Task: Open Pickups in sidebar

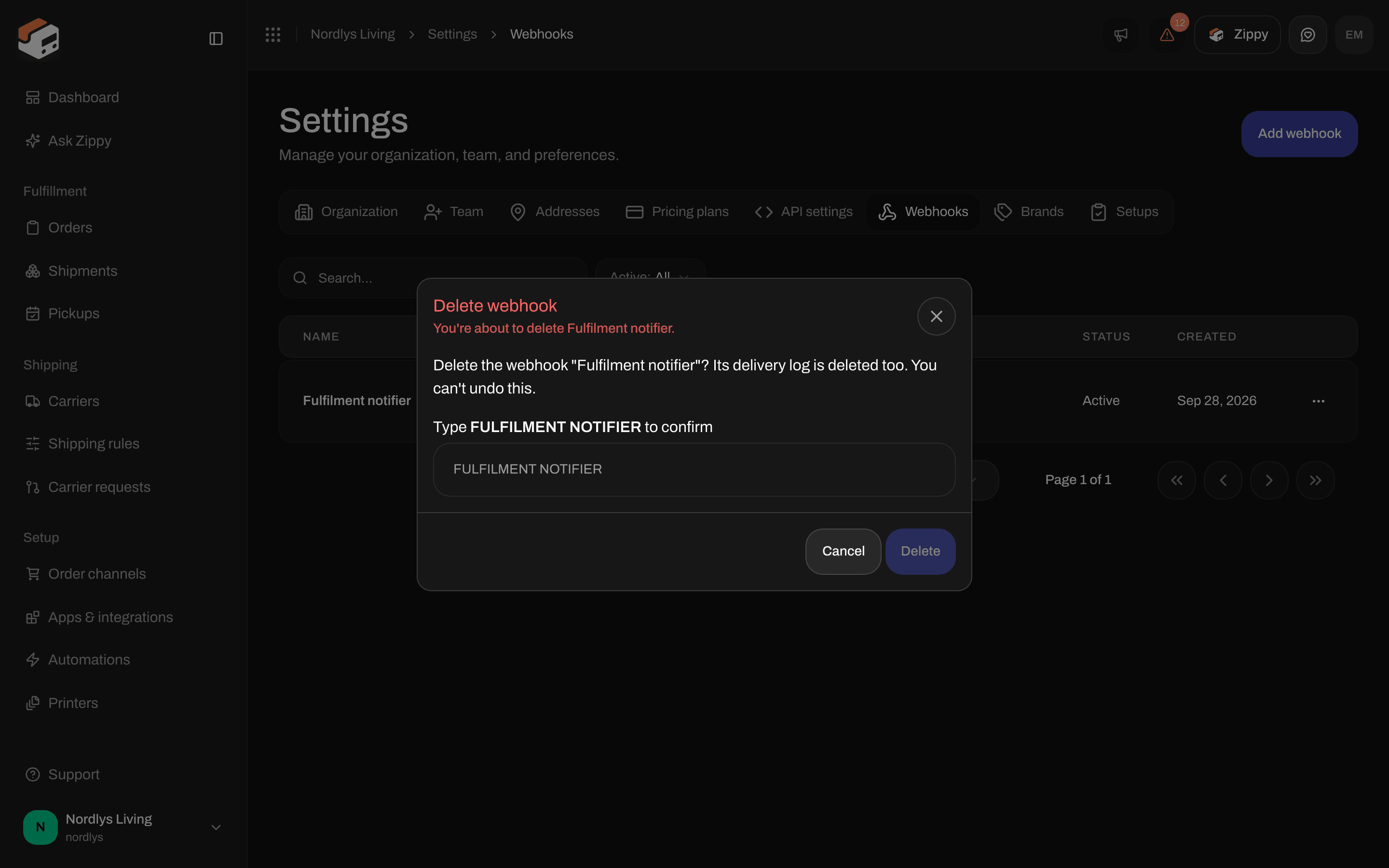Action: point(62,313)
